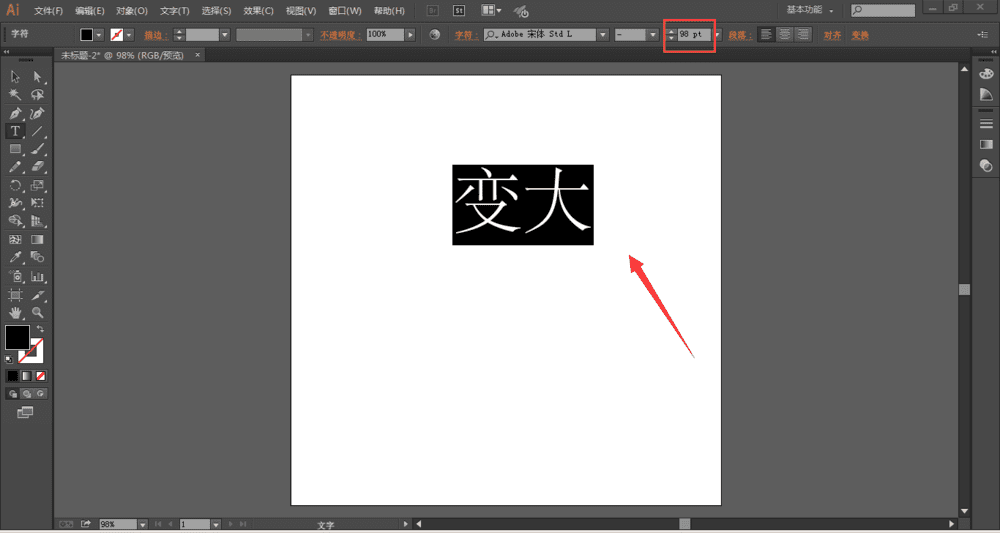This screenshot has height=533, width=1000.
Task: Open Adobe Stock (St) icon
Action: (x=459, y=11)
